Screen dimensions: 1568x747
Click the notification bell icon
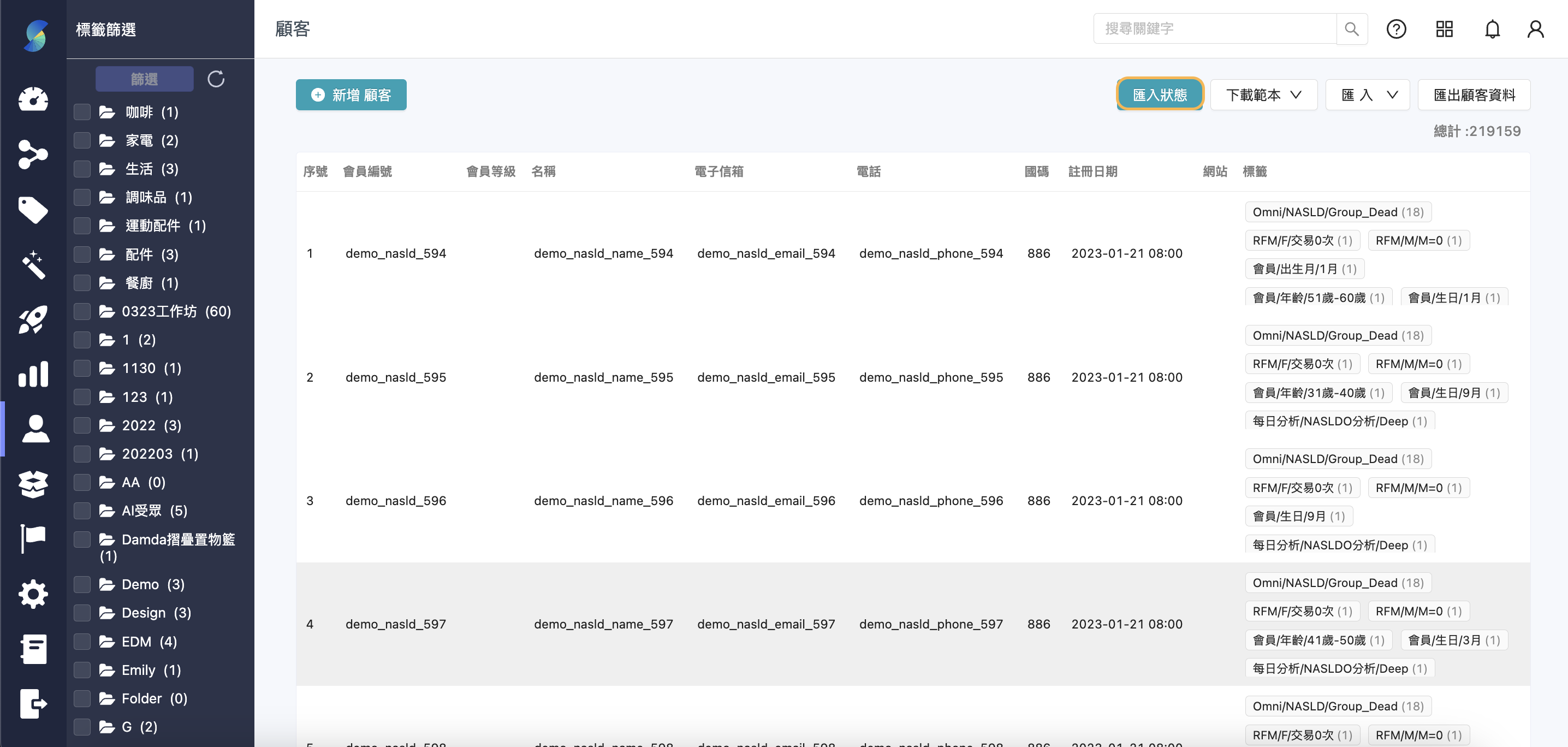(1492, 28)
